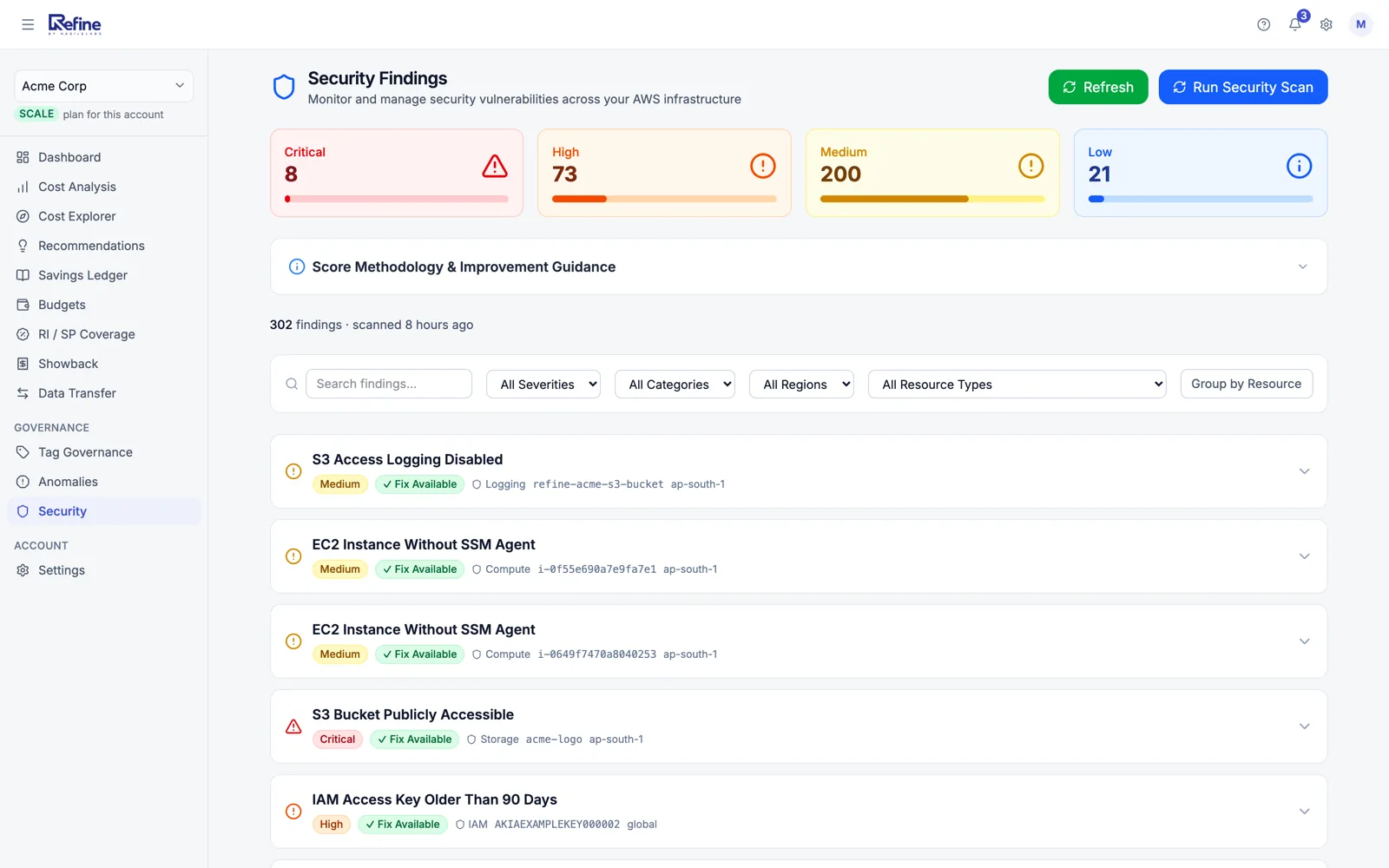The width and height of the screenshot is (1389, 868).
Task: Open the Acme Corp account selector
Action: click(x=103, y=86)
